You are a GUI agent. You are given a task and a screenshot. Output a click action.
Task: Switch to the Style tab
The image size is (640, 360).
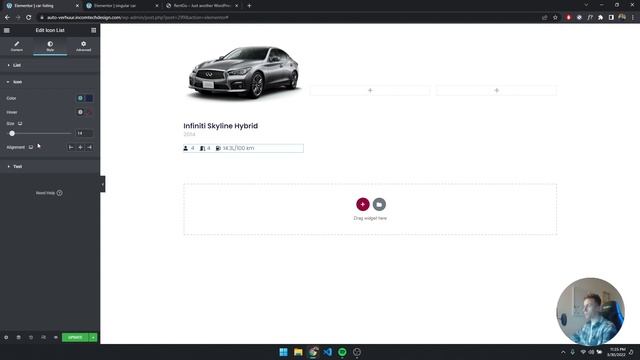click(x=50, y=46)
